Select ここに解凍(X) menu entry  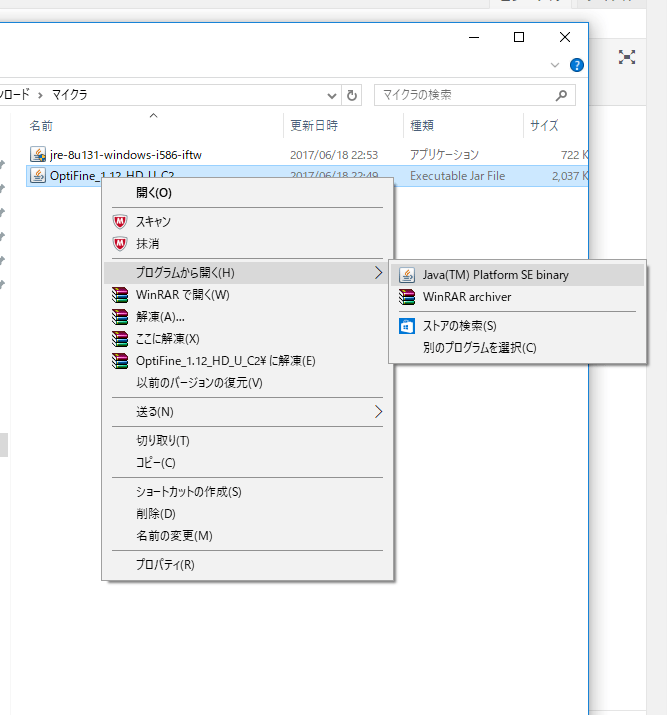pos(248,338)
